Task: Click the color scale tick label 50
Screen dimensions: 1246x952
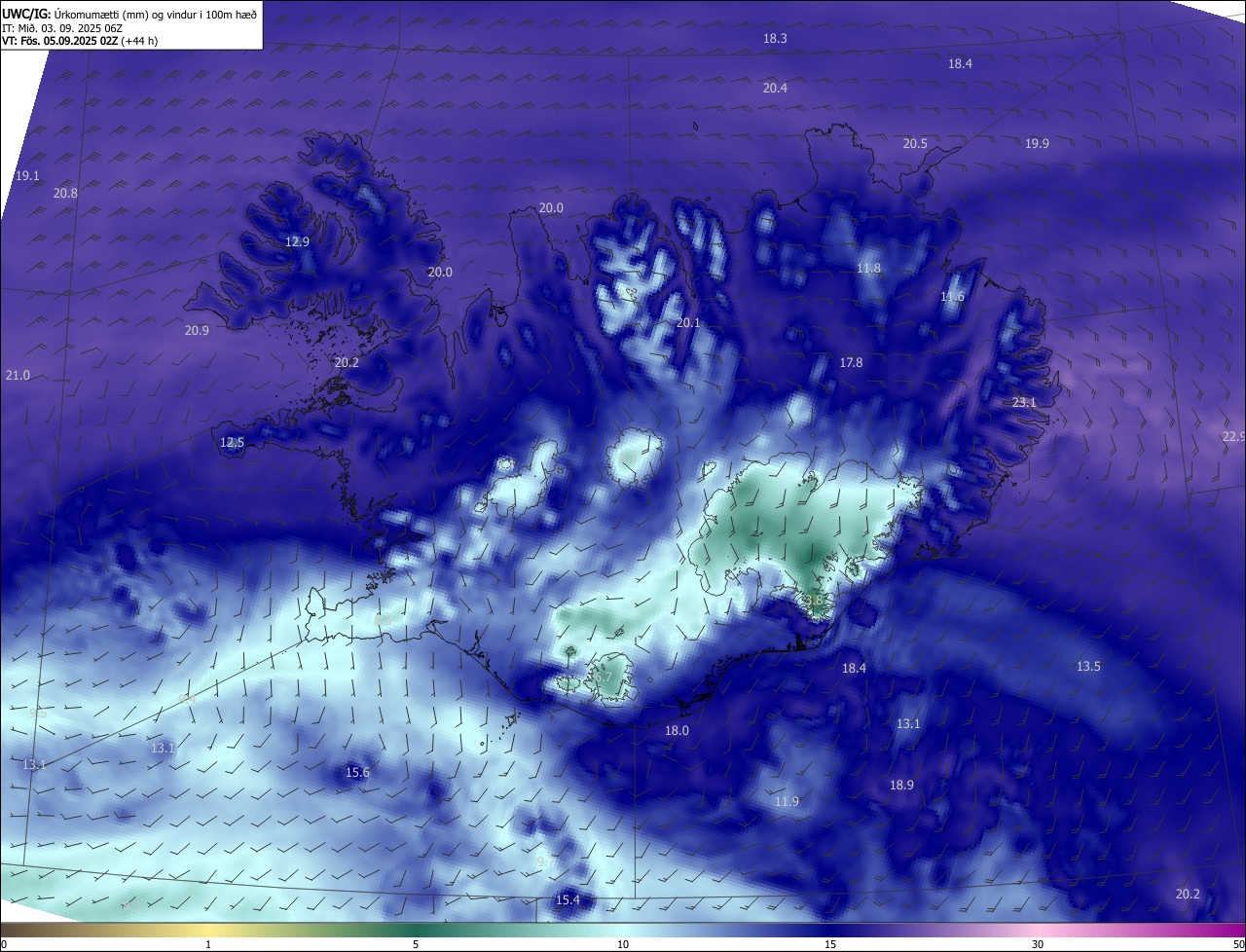Action: [x=1237, y=944]
